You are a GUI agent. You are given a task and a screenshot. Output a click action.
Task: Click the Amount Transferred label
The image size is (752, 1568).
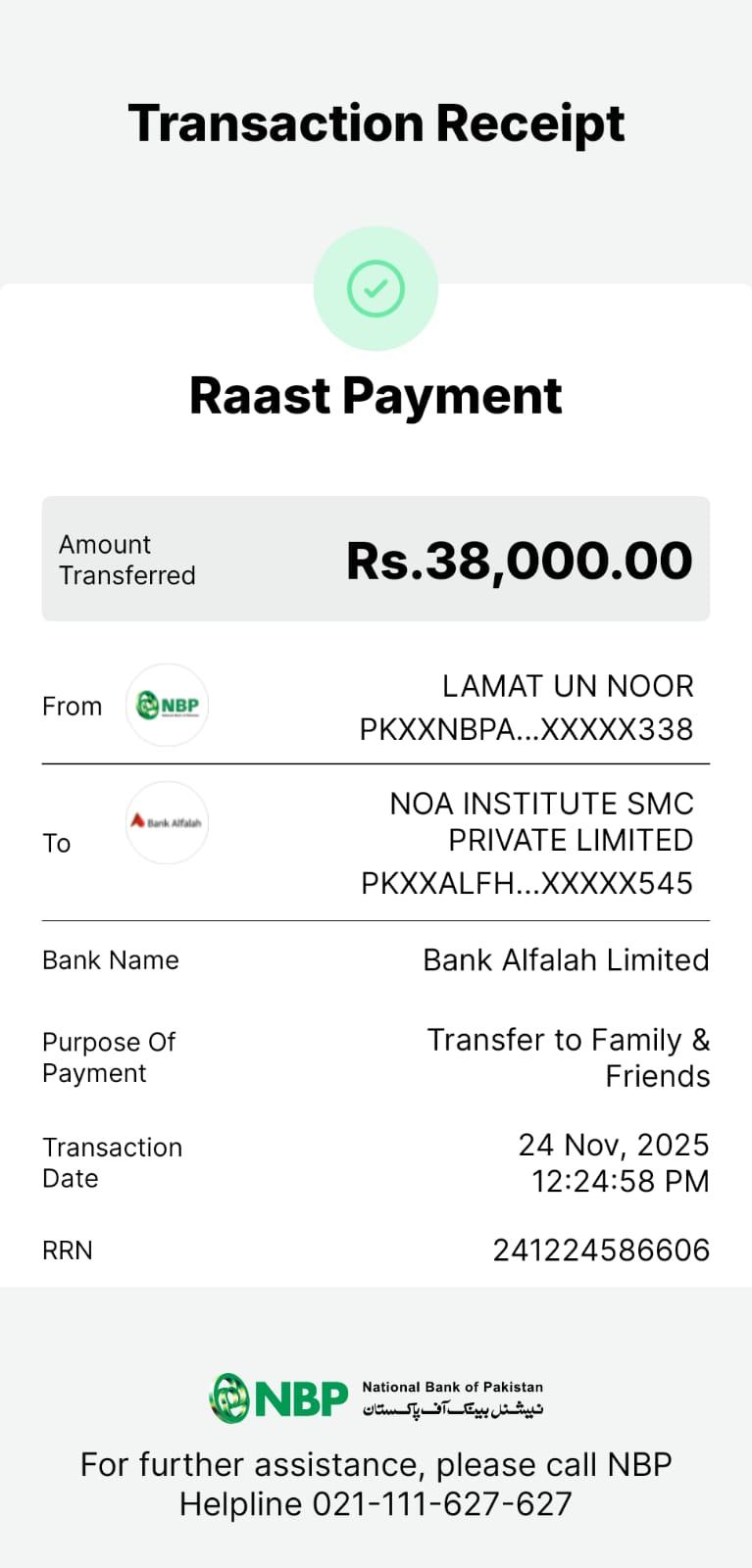click(126, 560)
